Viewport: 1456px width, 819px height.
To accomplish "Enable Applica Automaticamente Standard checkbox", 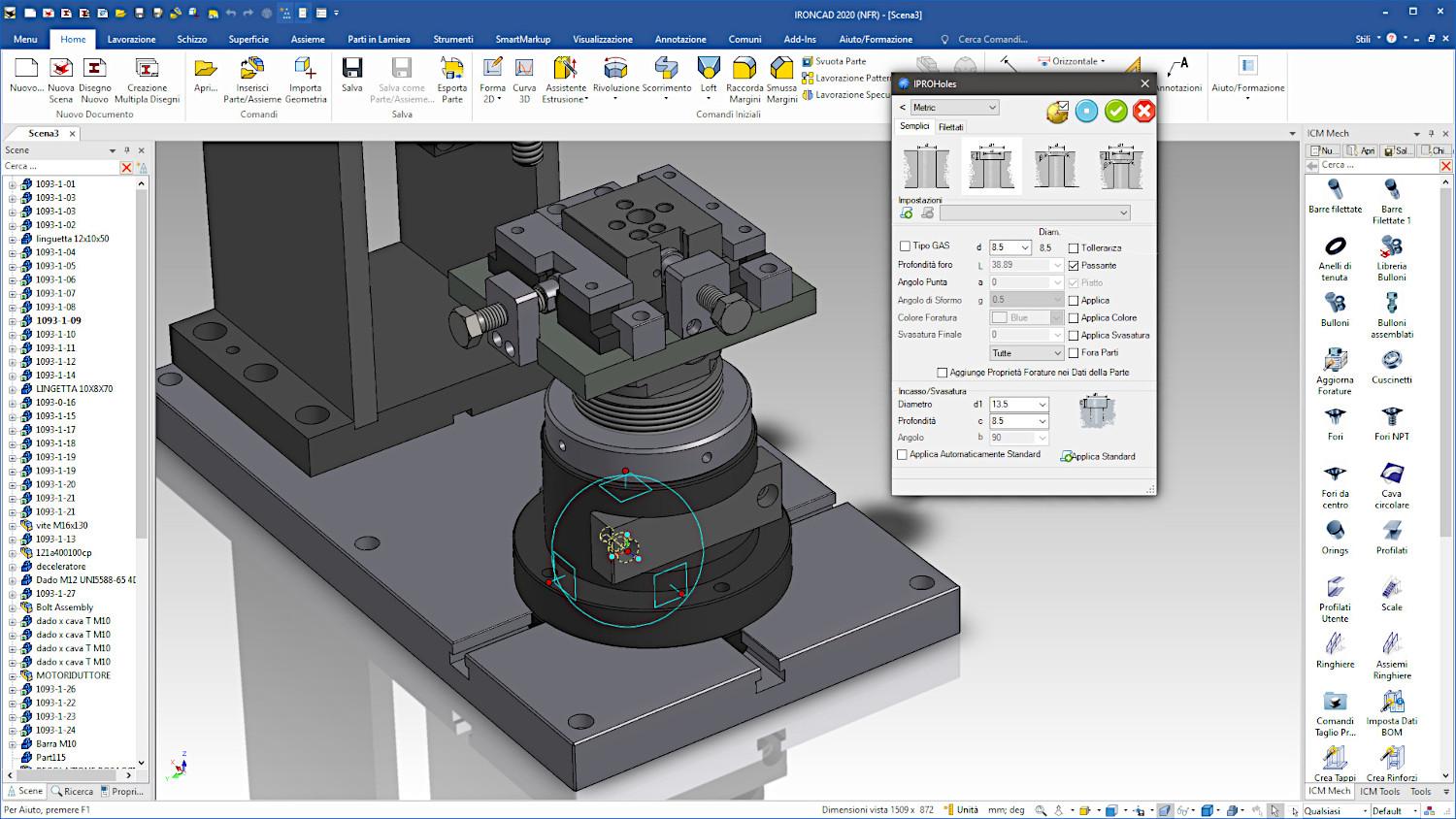I will pos(903,455).
